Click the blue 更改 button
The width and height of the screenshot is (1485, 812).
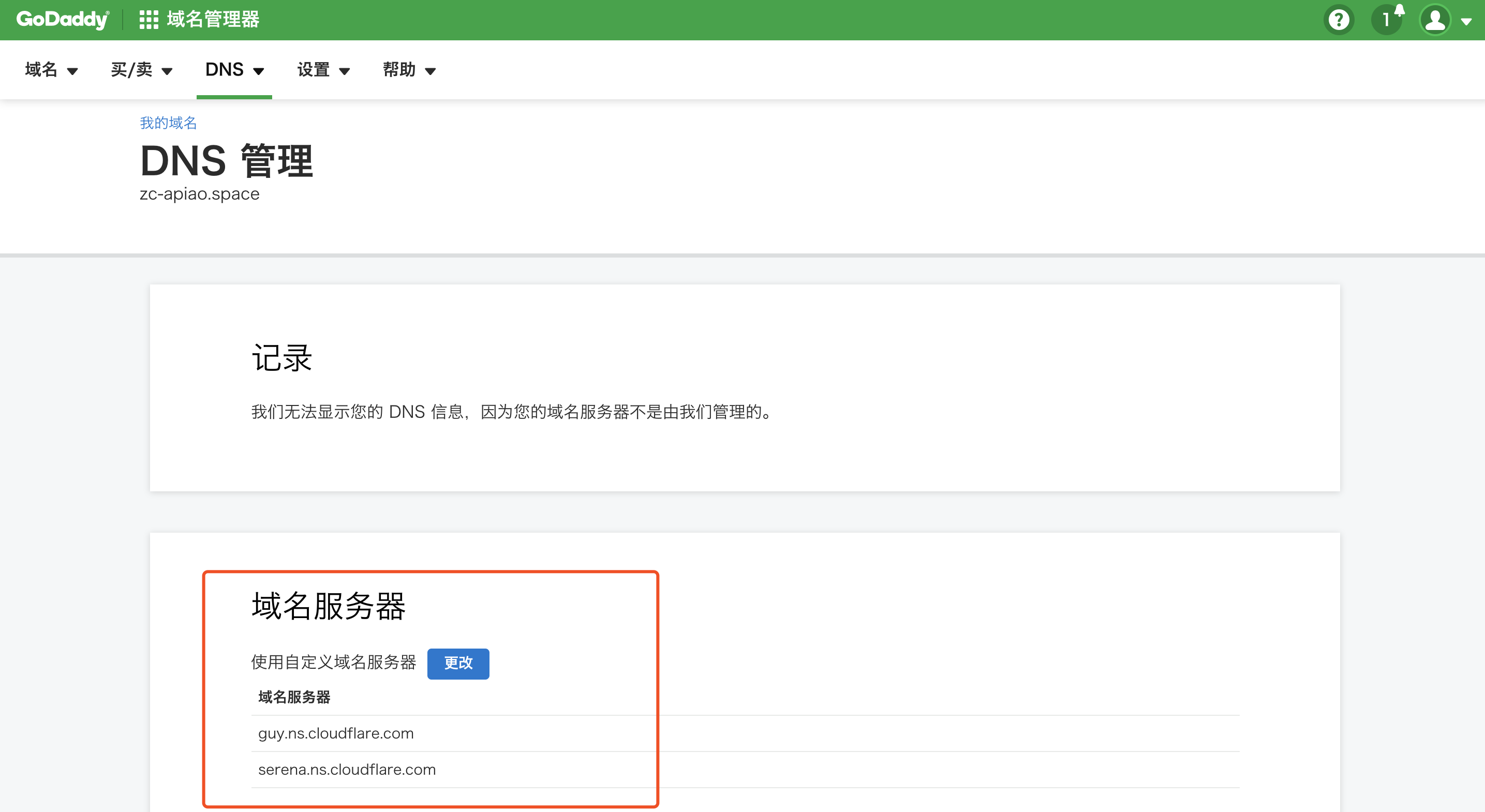point(458,664)
